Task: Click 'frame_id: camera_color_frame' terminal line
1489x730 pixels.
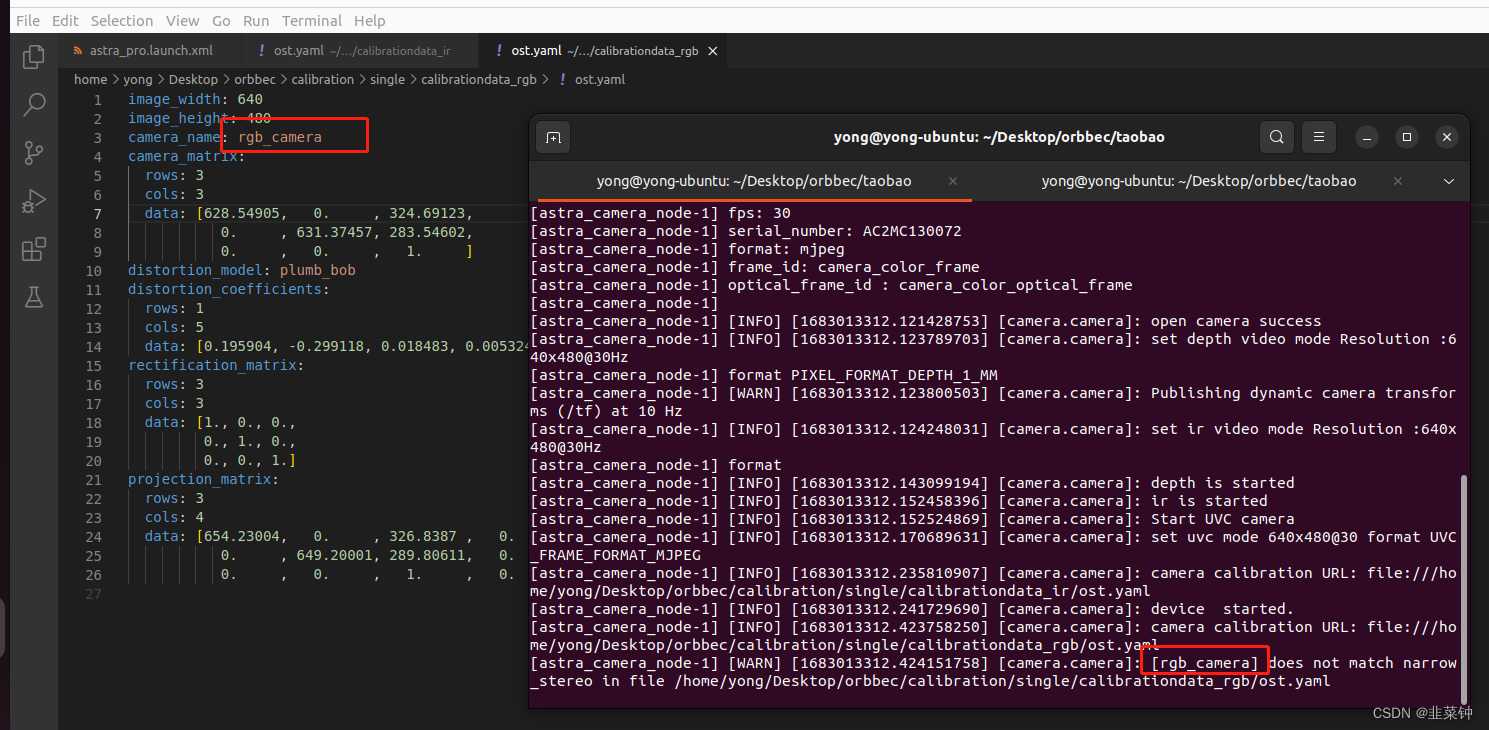Action: point(853,267)
